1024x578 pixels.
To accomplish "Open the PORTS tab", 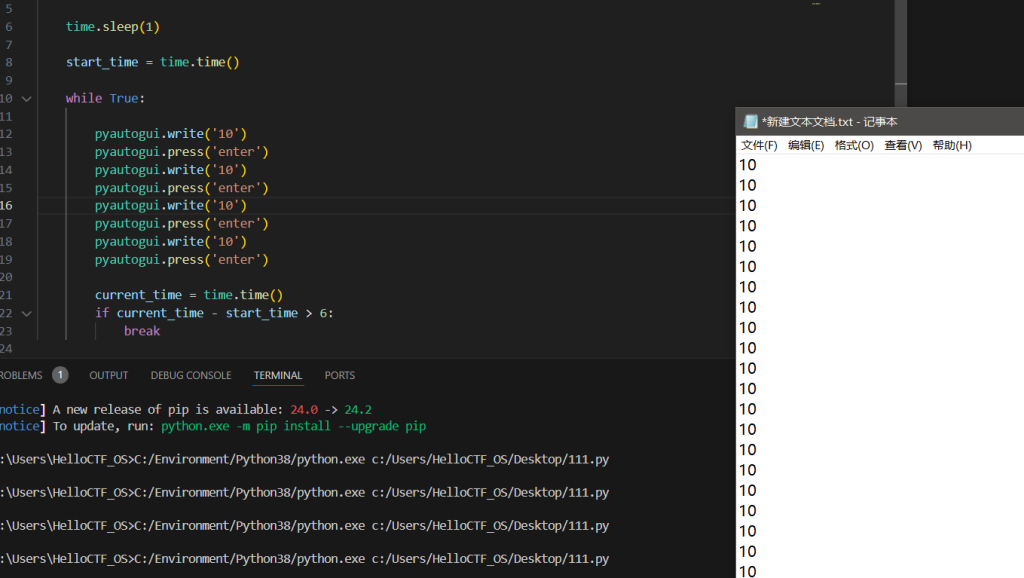I will [340, 376].
